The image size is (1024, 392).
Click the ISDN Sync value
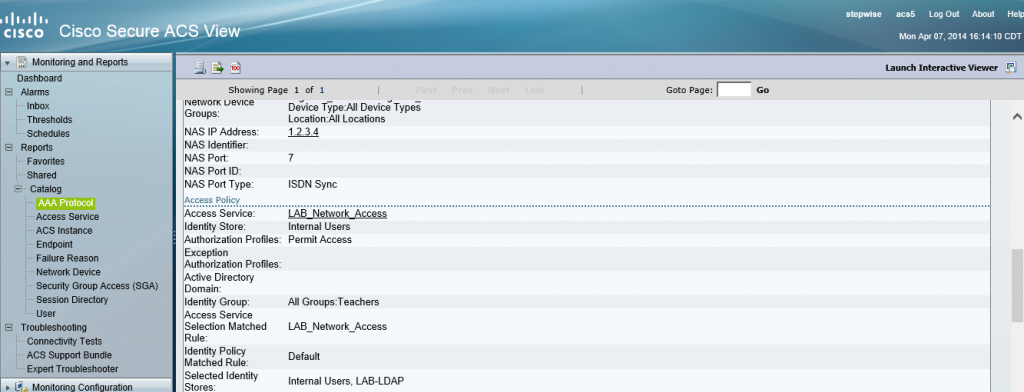(313, 185)
